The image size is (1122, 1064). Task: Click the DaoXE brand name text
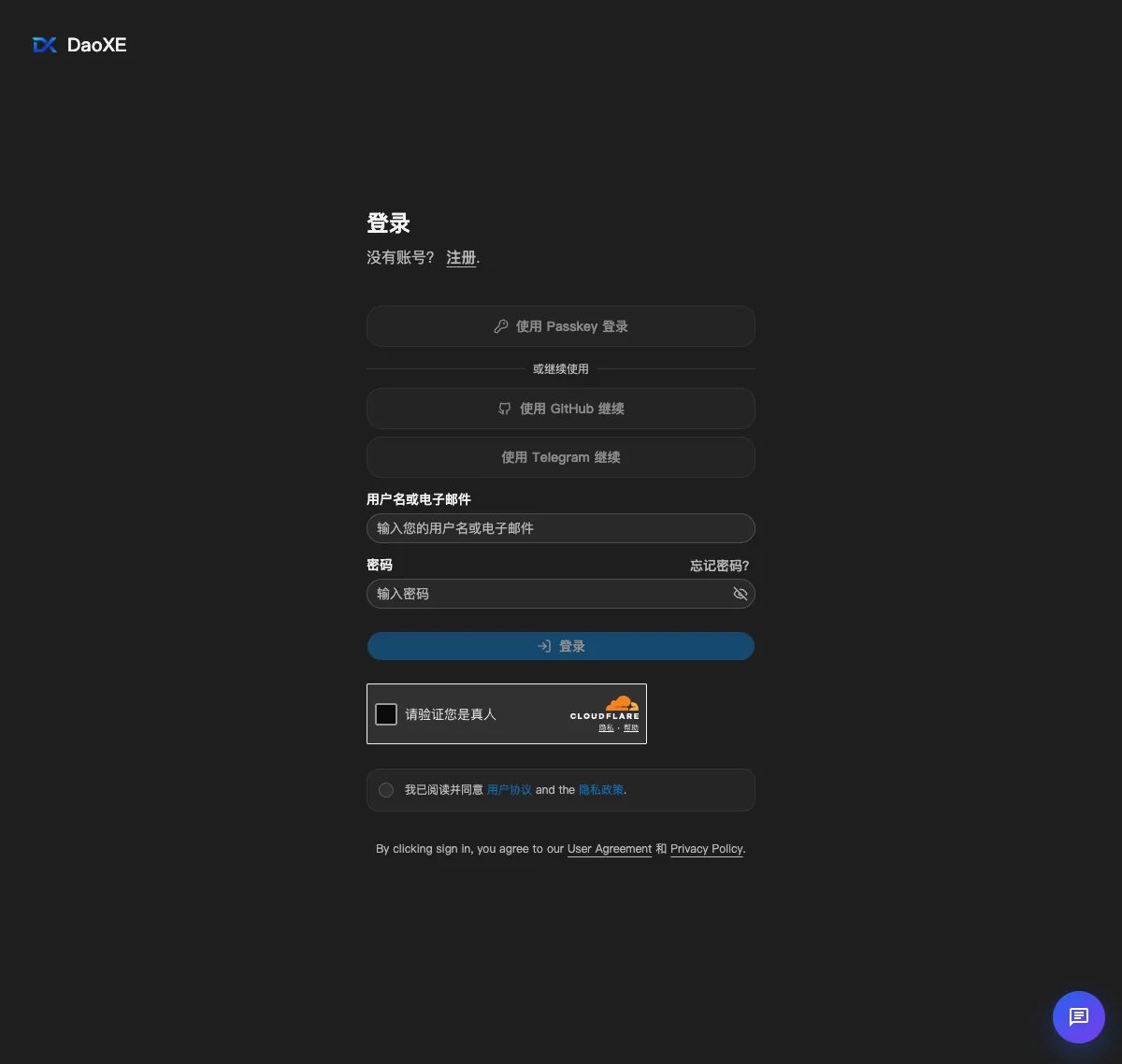(97, 45)
